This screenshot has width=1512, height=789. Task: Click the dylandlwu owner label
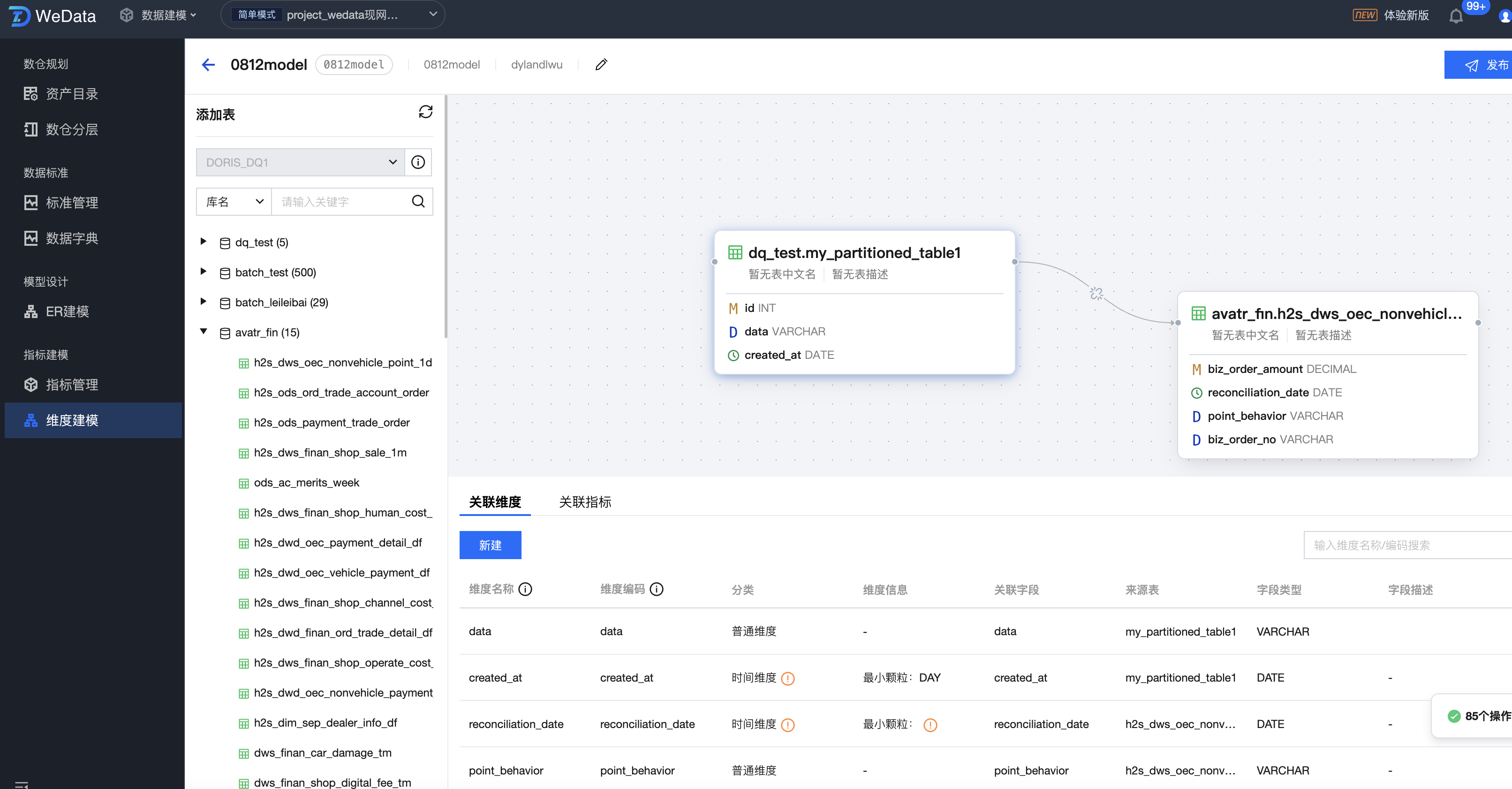click(537, 65)
